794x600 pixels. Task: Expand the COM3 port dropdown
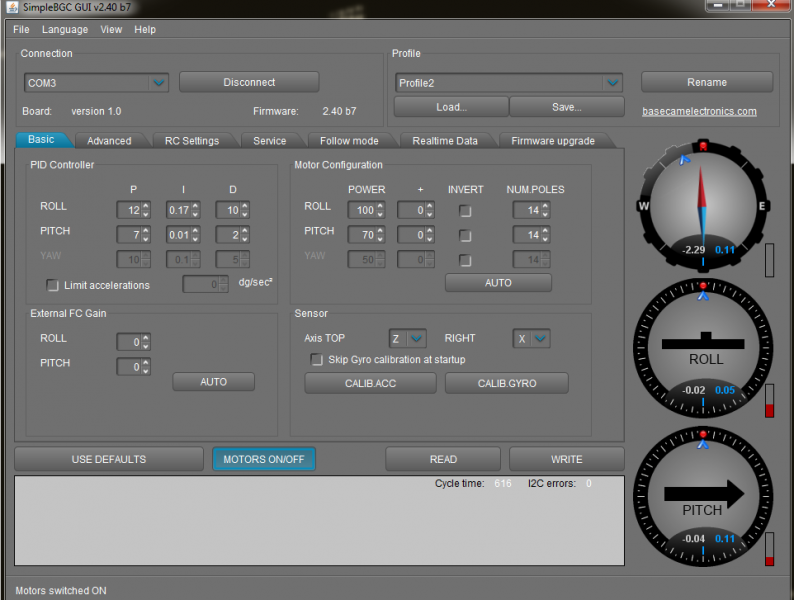158,83
